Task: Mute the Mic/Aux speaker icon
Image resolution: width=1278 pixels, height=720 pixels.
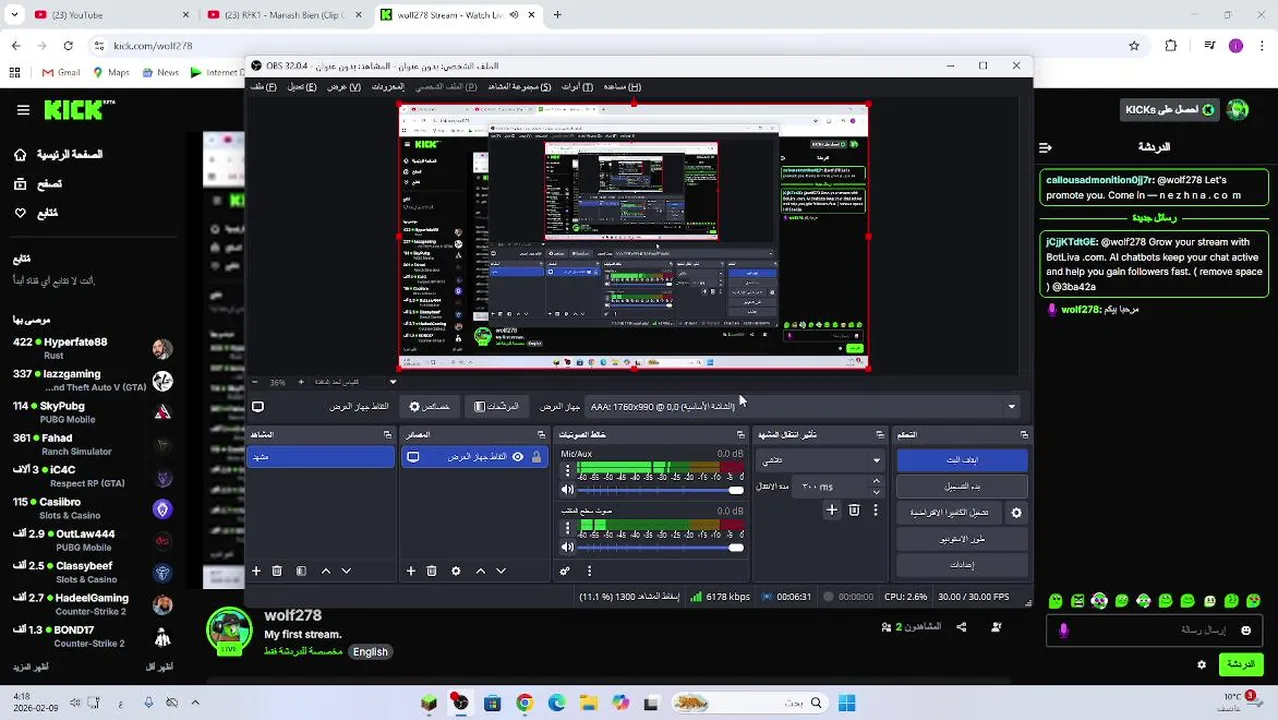Action: tap(567, 490)
